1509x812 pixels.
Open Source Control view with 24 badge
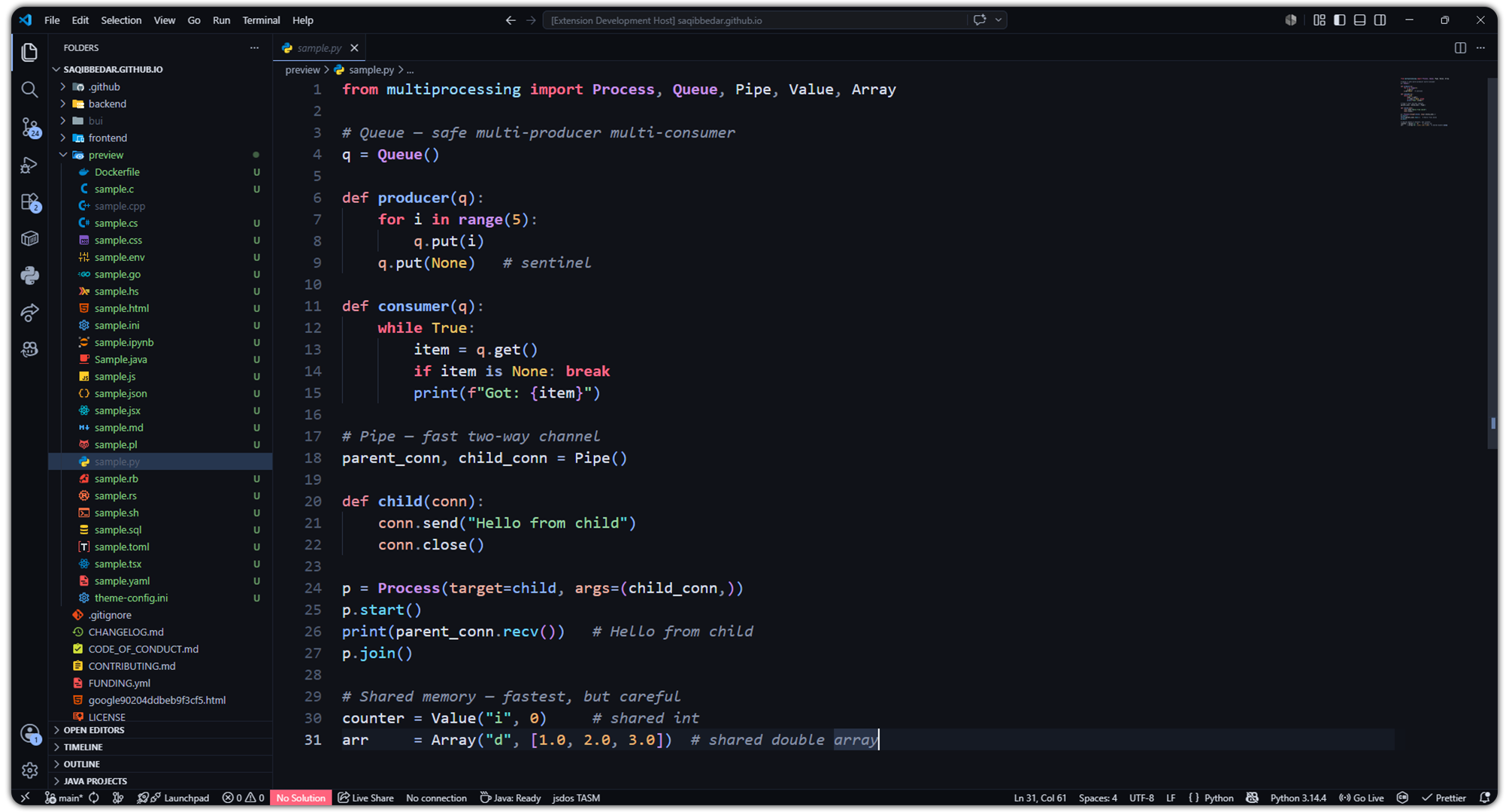tap(29, 127)
